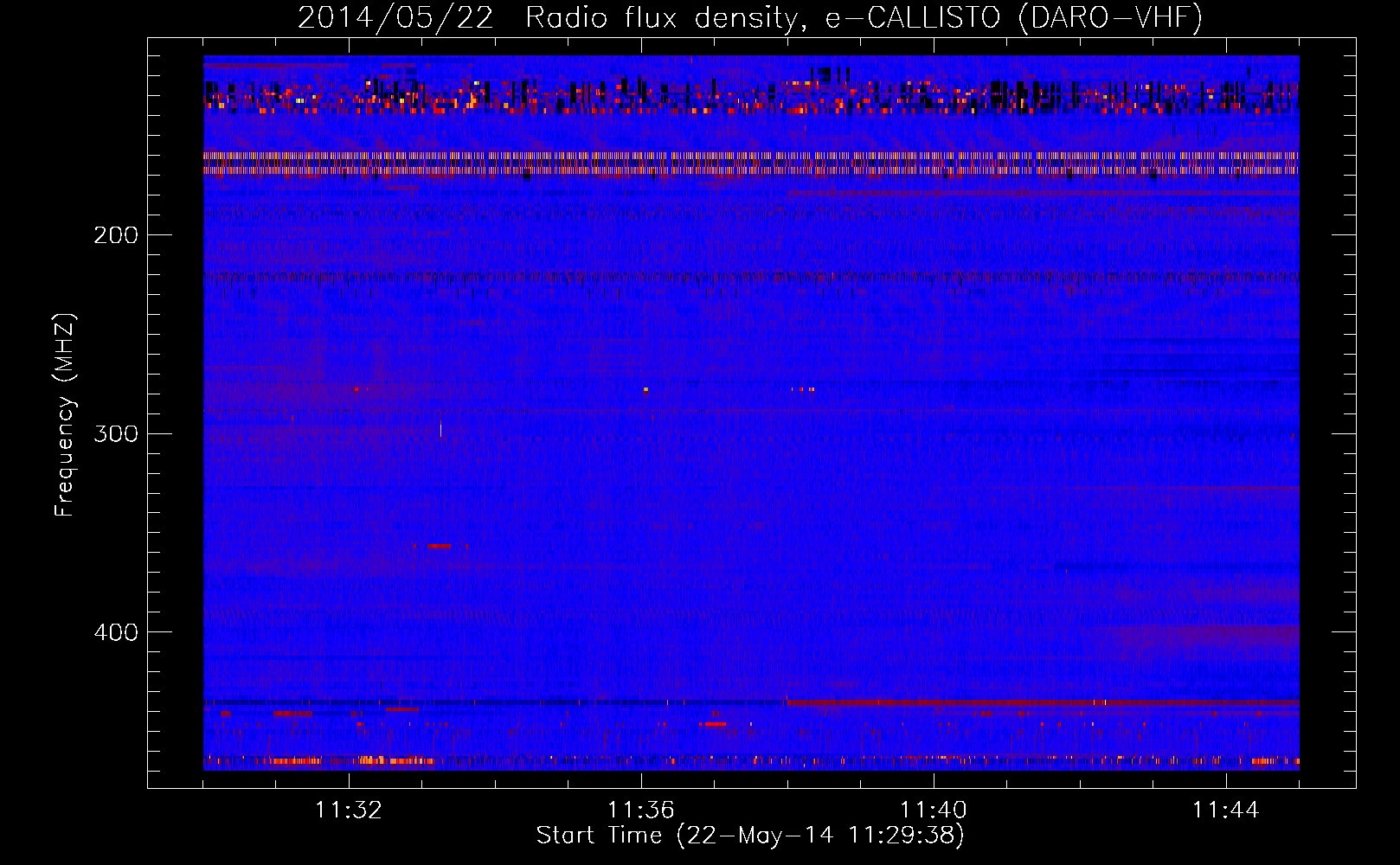Click the "Frequency (MHZ)" y-axis label
Viewport: 1400px width, 865px height.
[x=65, y=415]
